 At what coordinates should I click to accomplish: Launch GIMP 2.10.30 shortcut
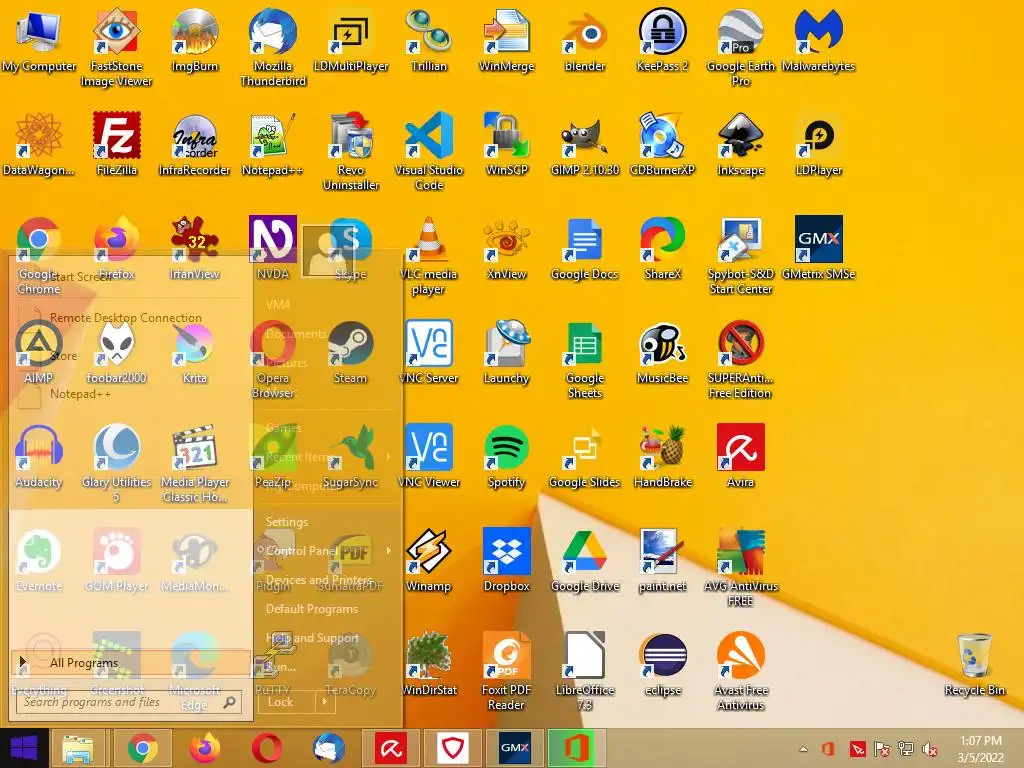click(584, 144)
